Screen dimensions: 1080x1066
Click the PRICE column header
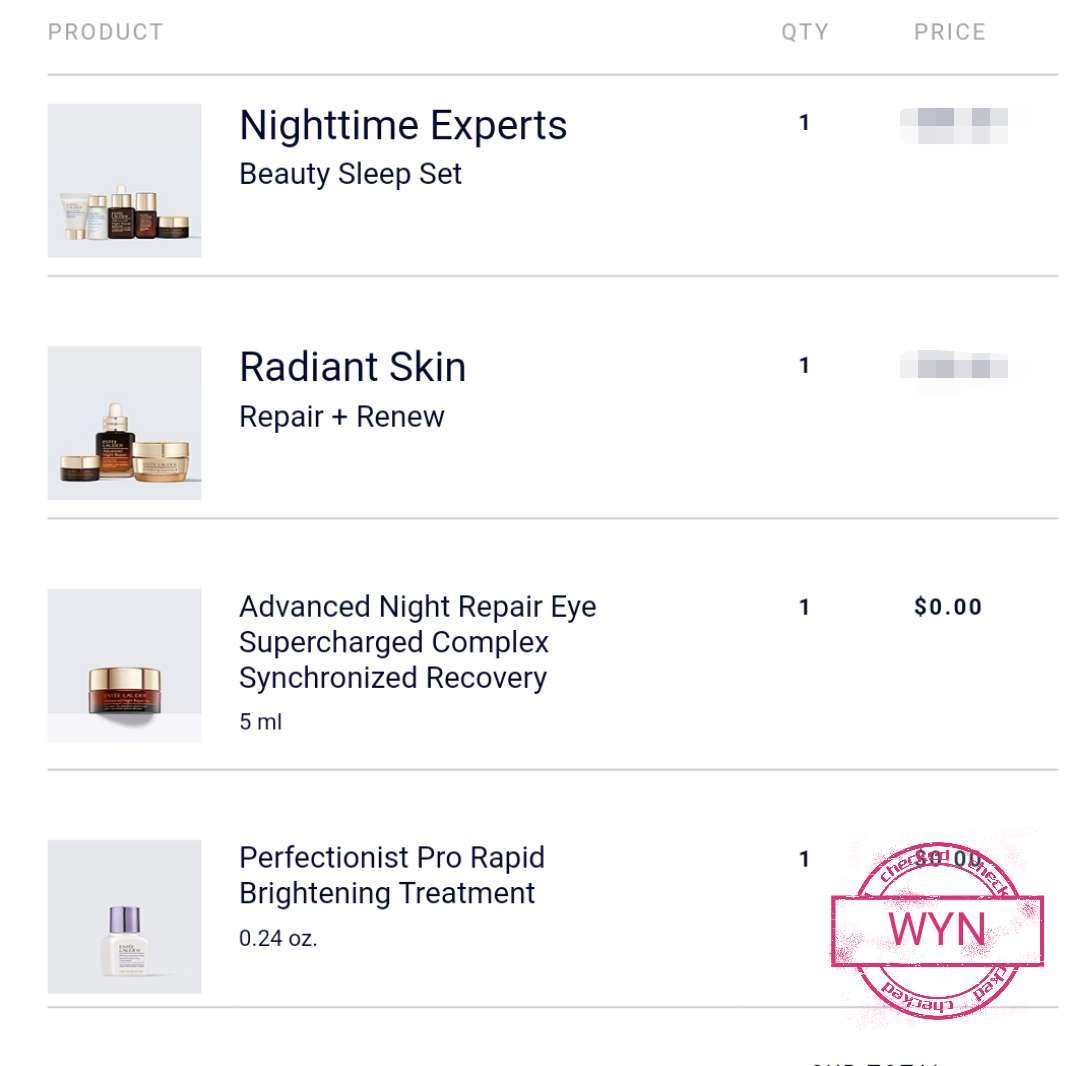point(950,32)
